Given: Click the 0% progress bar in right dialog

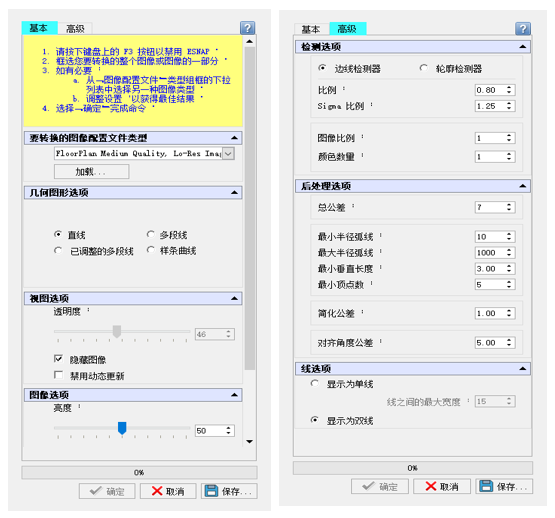Looking at the screenshot, I should (x=413, y=468).
